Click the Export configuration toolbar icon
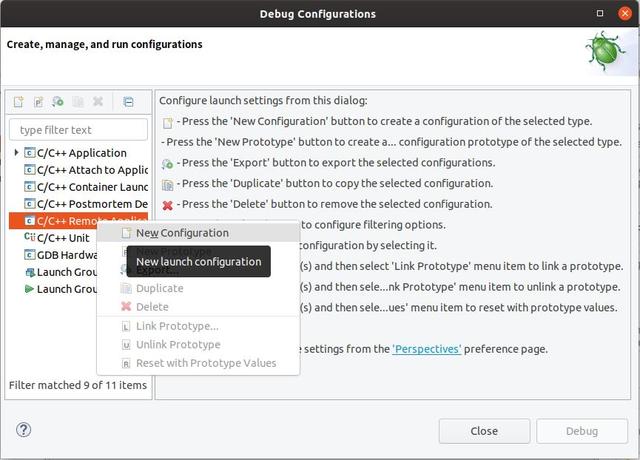The width and height of the screenshot is (640, 460). [x=58, y=102]
